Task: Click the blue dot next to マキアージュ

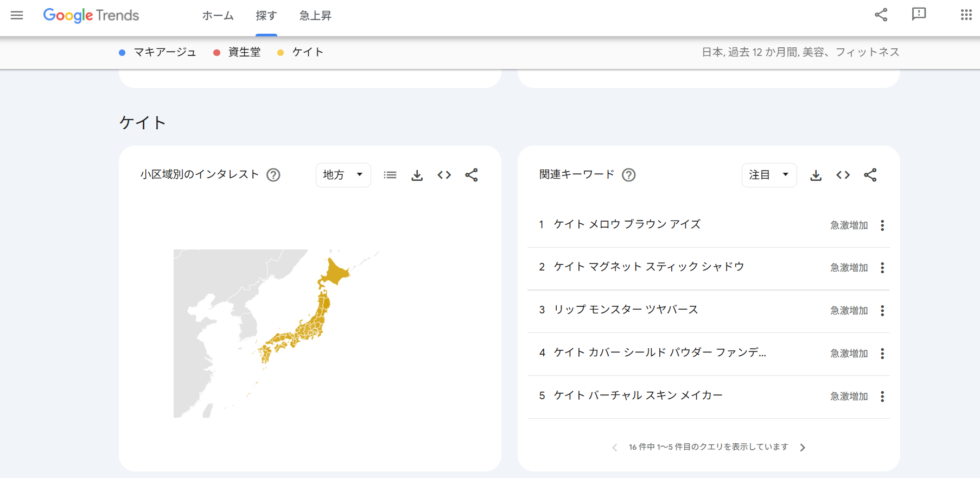Action: click(122, 53)
